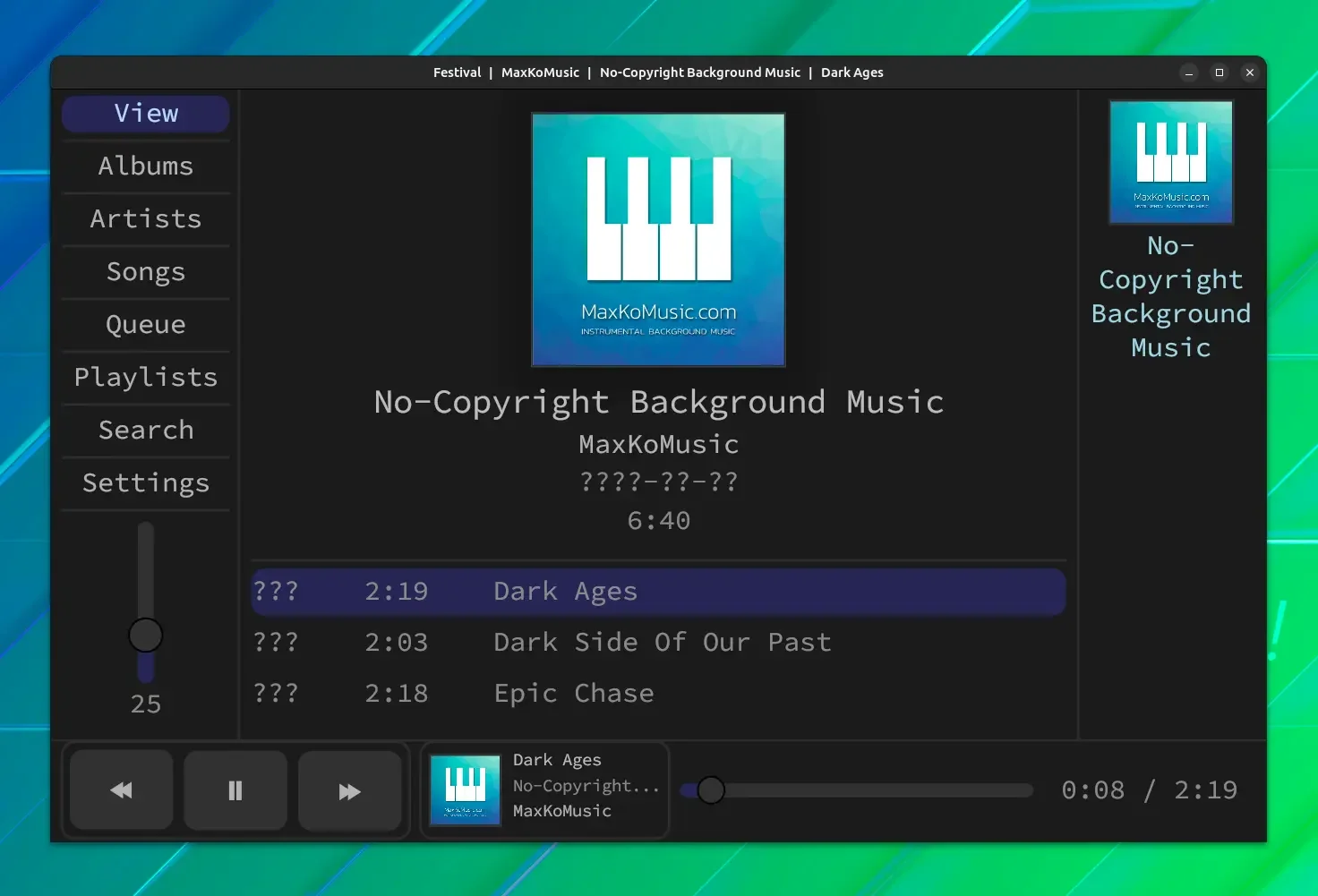This screenshot has height=896, width=1318.
Task: Go to the Search page
Action: [146, 431]
